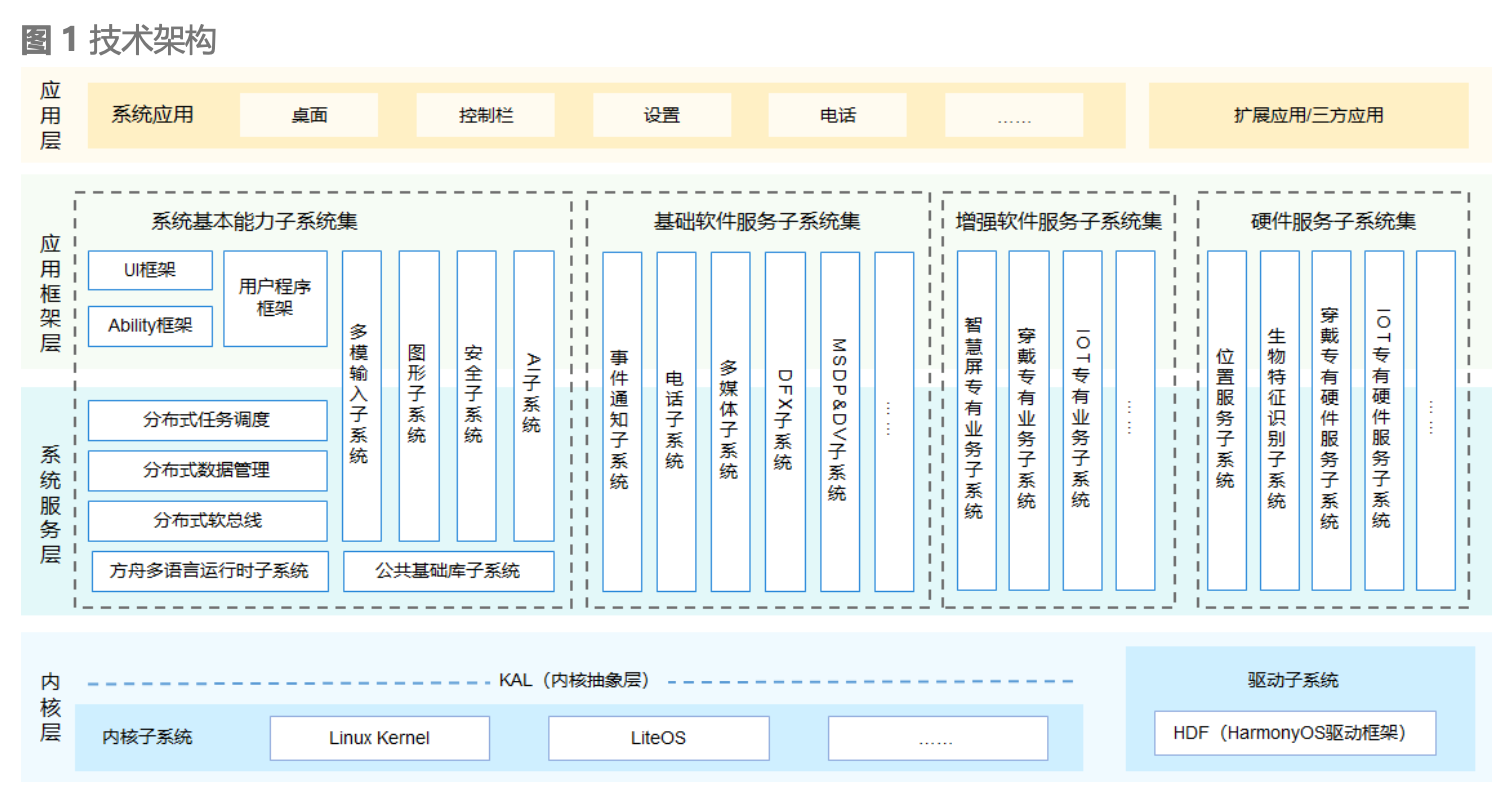This screenshot has width=1508, height=808.
Task: Select the 穿戴专有业务子系统 column
Action: point(1029,421)
